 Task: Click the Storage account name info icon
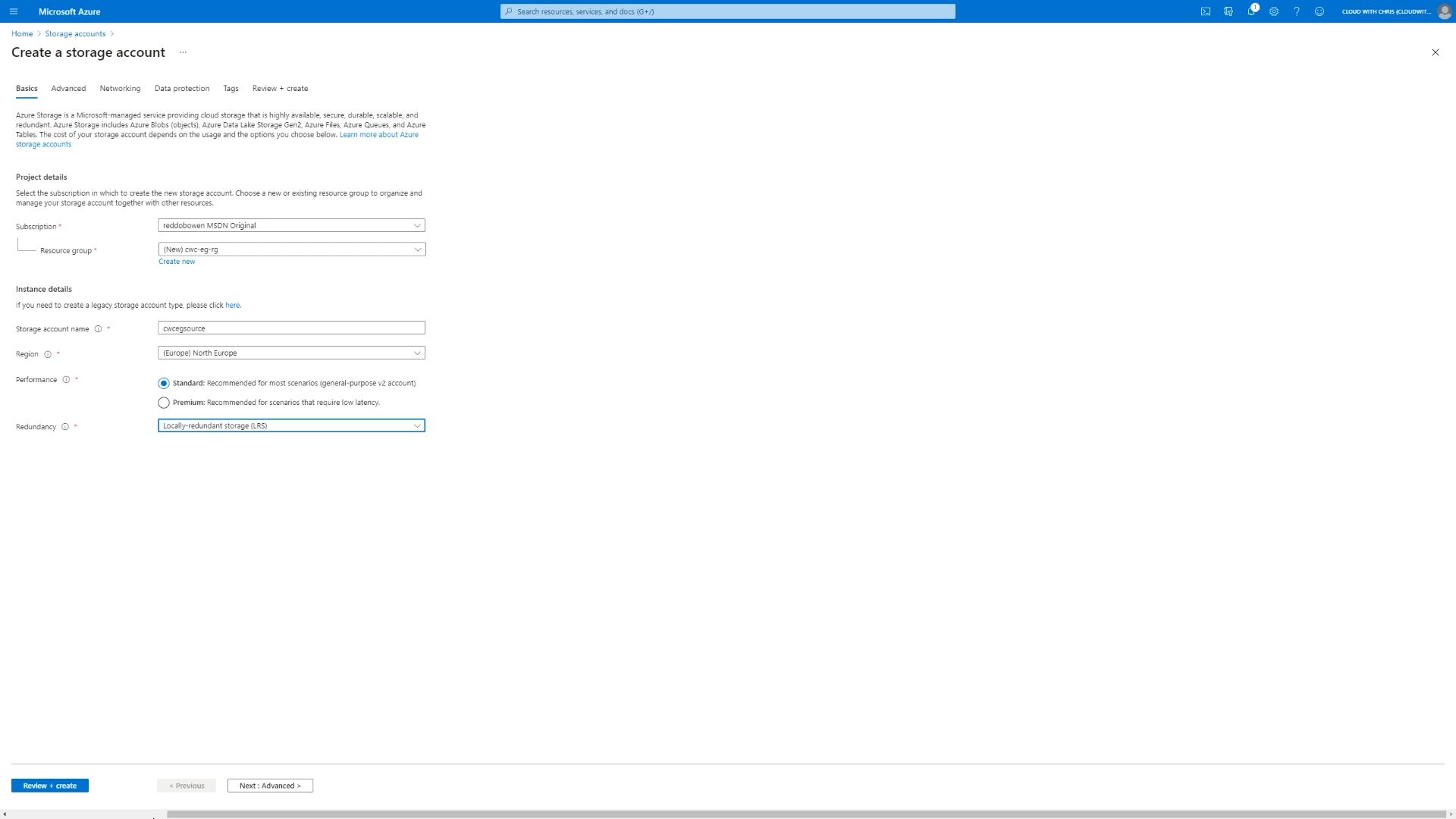pyautogui.click(x=99, y=329)
